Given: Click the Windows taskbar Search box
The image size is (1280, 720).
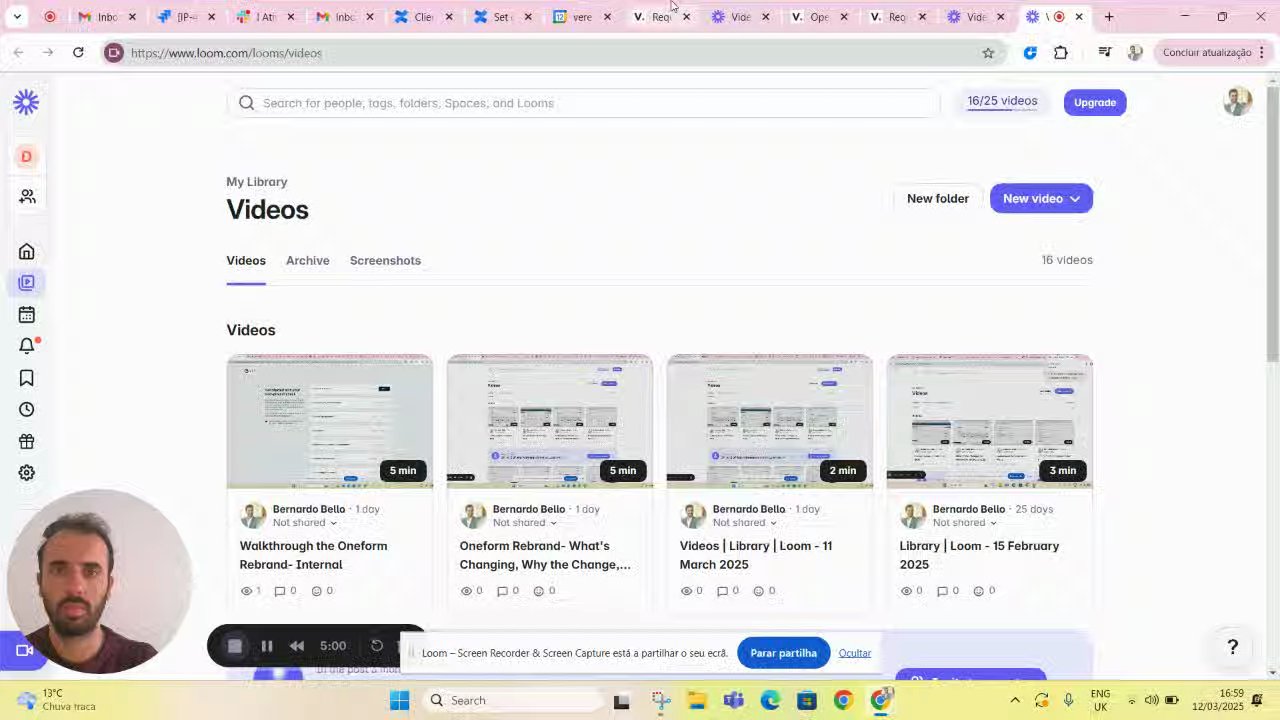Looking at the screenshot, I should 517,700.
